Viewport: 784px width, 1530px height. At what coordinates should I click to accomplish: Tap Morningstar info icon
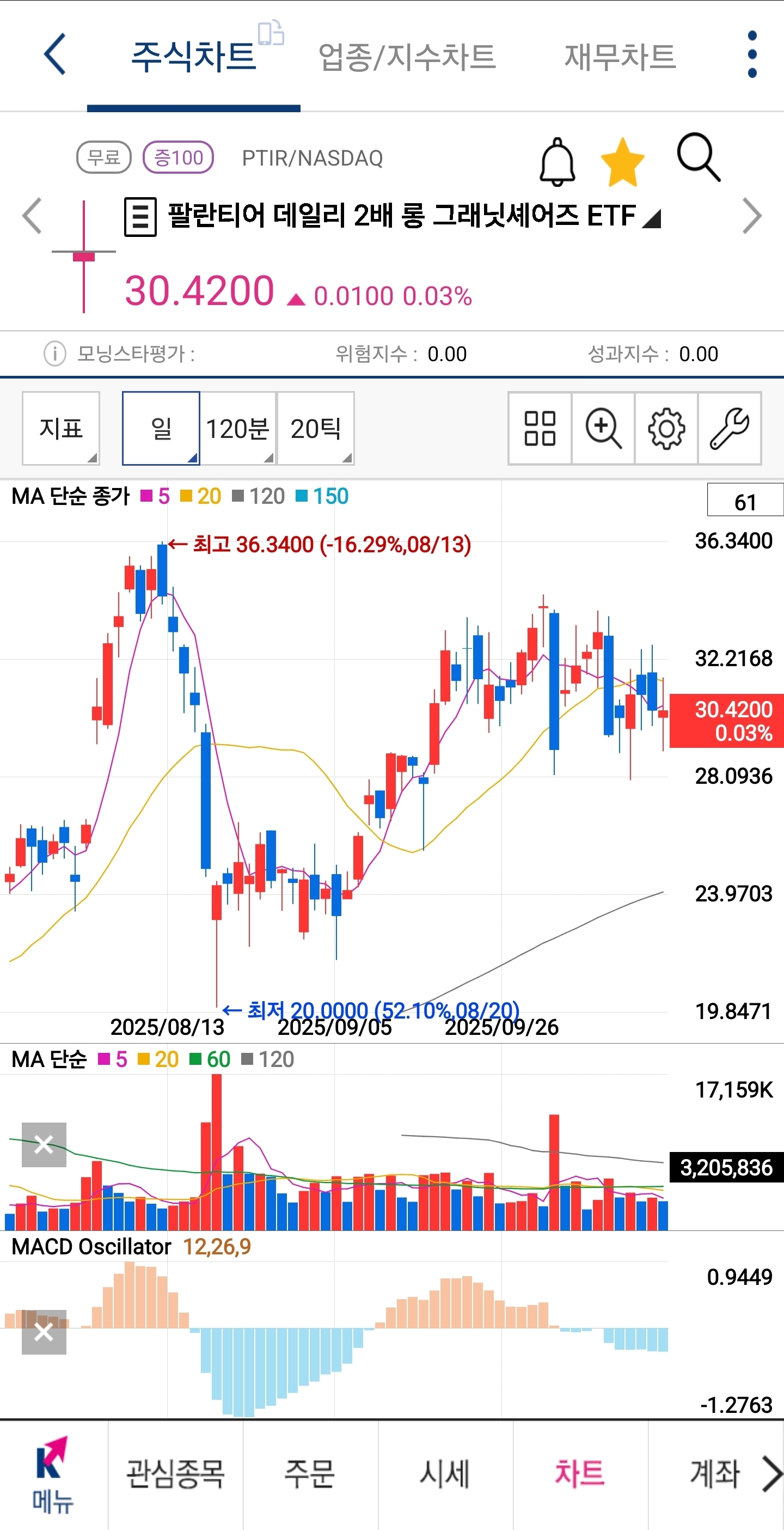tap(54, 354)
